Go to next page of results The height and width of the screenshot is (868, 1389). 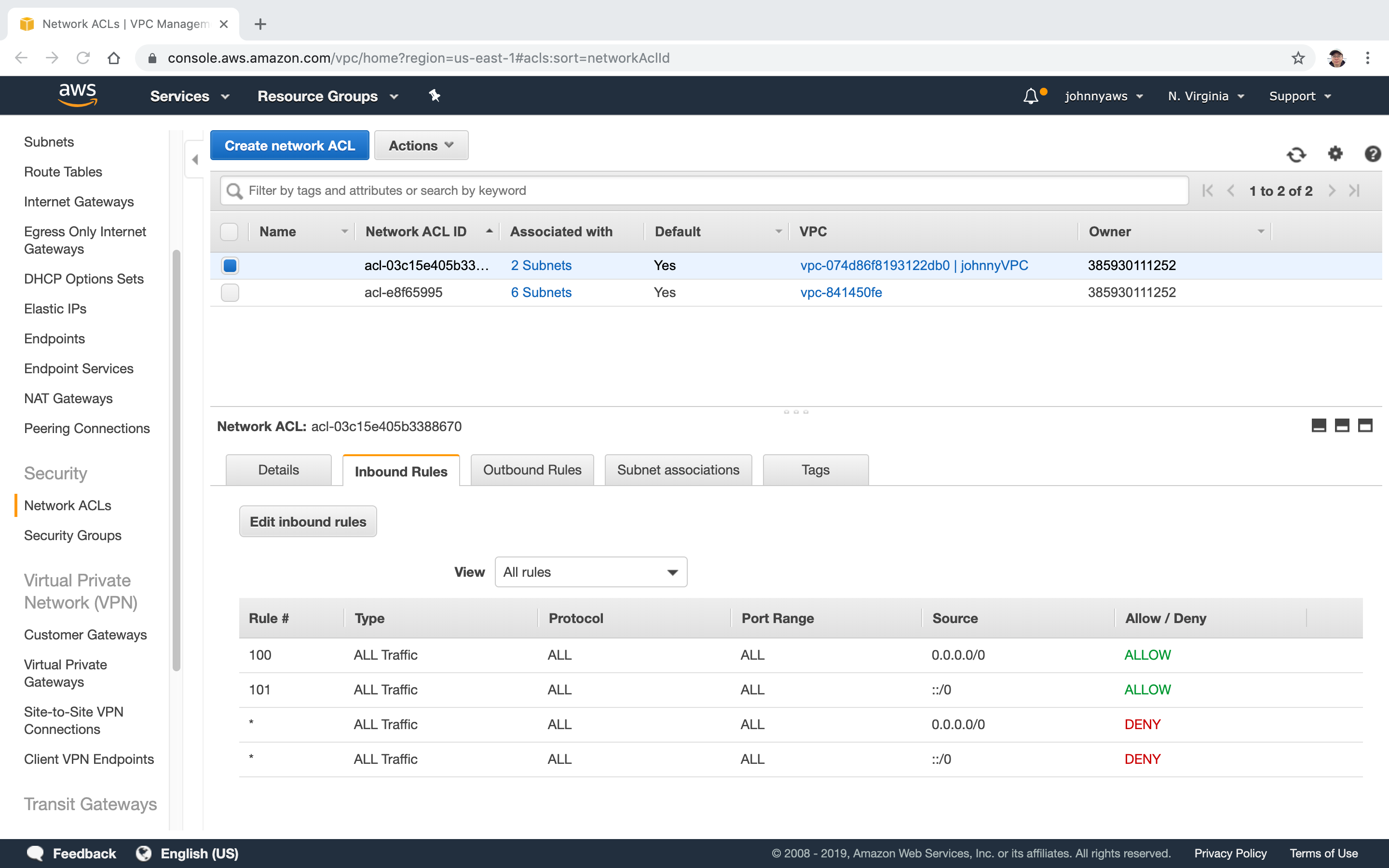[1332, 190]
